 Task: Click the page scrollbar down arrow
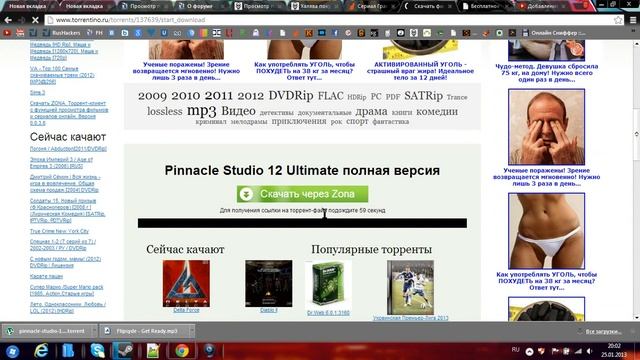click(x=636, y=317)
